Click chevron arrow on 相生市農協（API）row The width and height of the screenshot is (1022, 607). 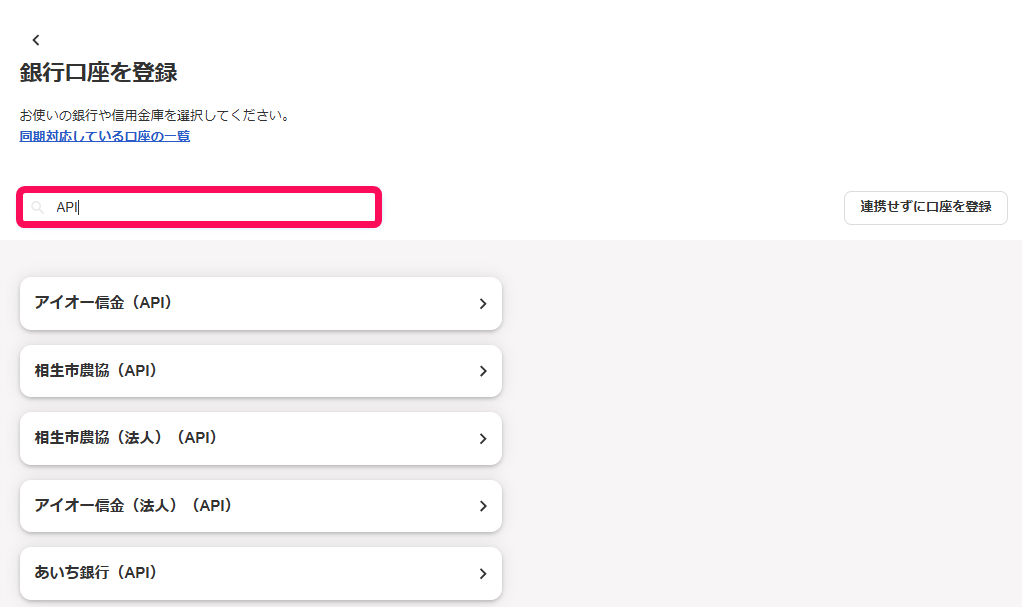(x=483, y=371)
